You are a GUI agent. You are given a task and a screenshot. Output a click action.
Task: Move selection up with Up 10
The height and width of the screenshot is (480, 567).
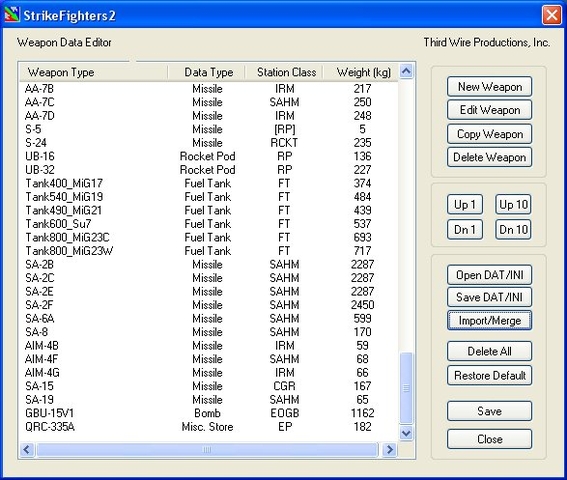click(x=513, y=205)
